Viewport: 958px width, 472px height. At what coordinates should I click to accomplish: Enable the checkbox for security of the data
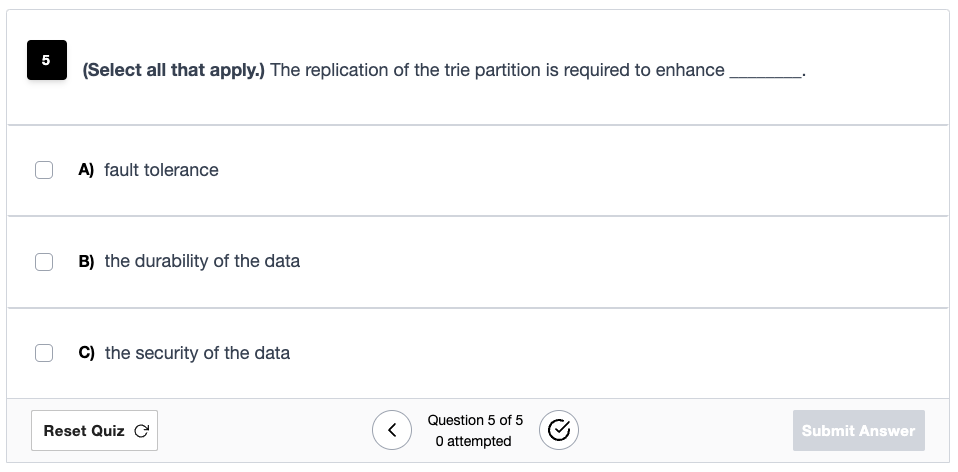44,353
